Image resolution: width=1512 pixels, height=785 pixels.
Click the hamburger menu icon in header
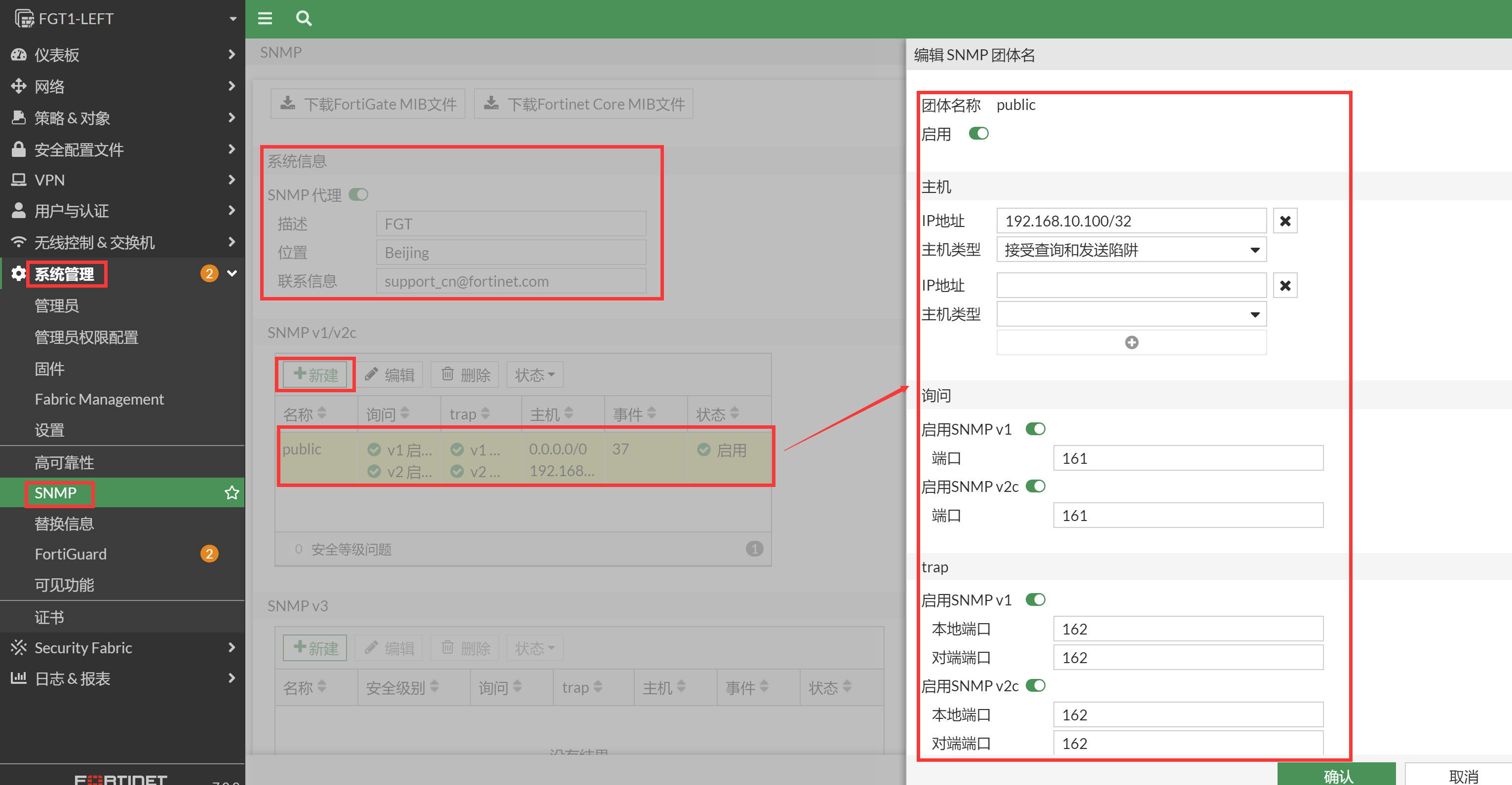tap(265, 18)
